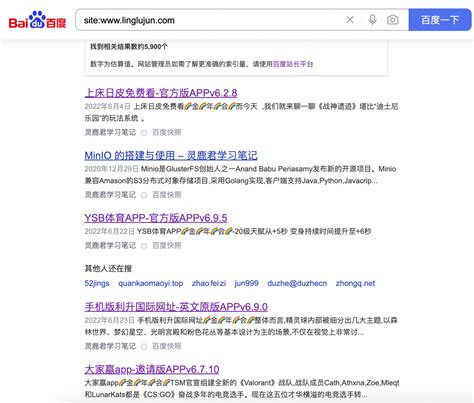Click the date 2022年6月23日 in 手机版利升国际 snippet
Screen dimensions: 474x403
[x=110, y=320]
